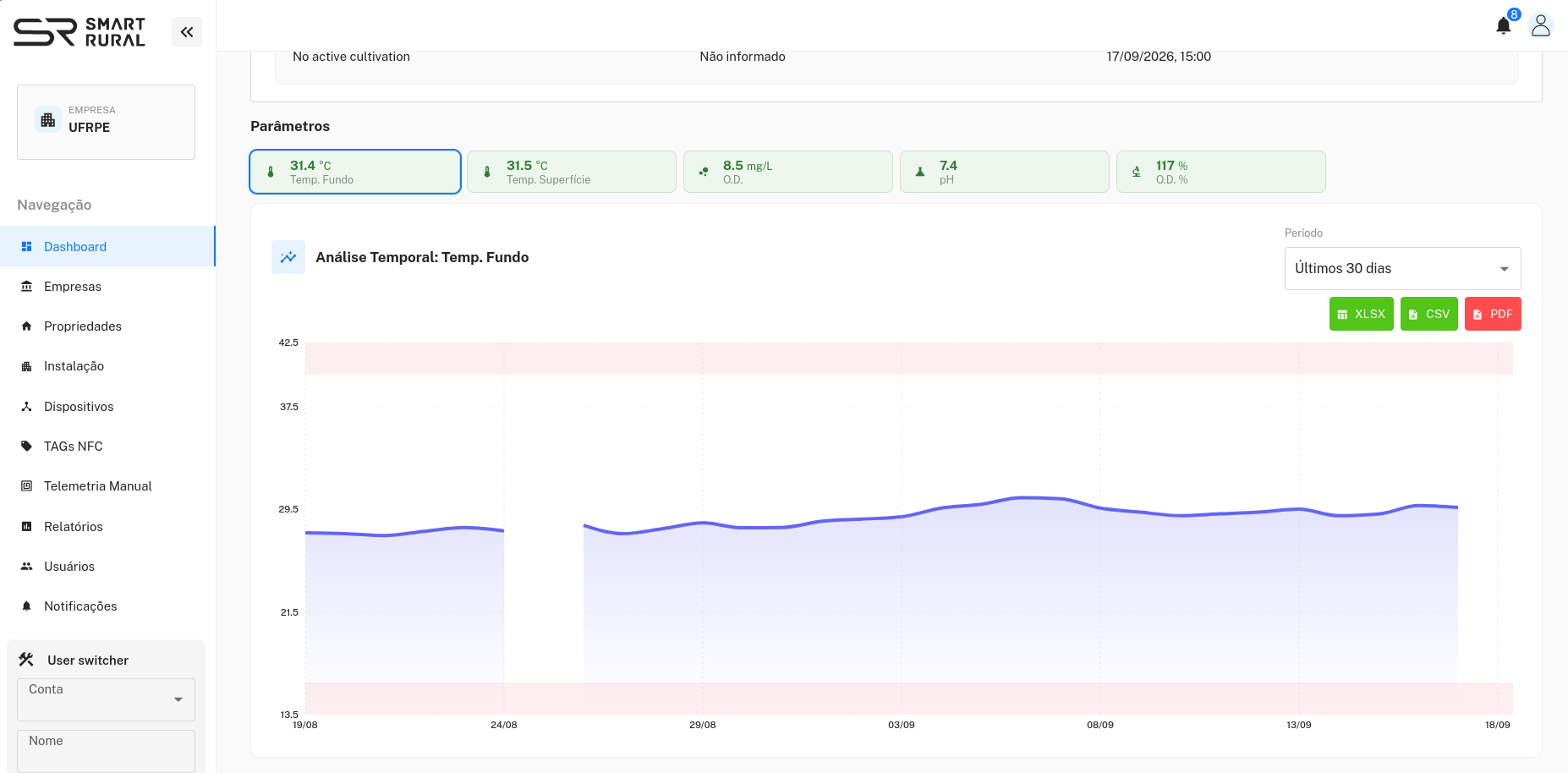Click the Relatórios chart icon

pyautogui.click(x=26, y=527)
